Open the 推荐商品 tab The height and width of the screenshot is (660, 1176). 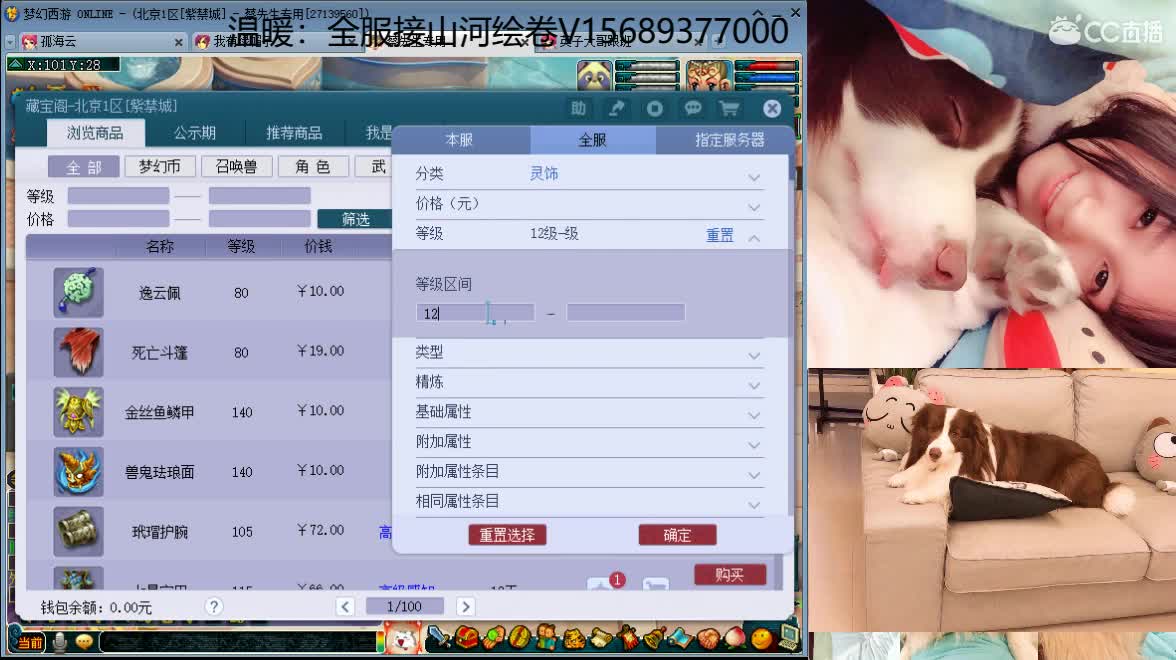click(294, 133)
